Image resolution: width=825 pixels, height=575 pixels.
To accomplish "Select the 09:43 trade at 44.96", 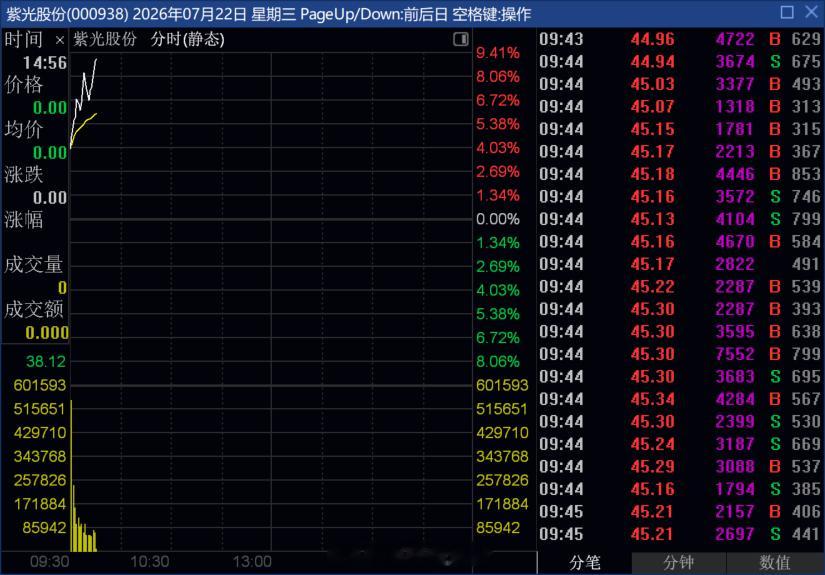I will coord(680,39).
